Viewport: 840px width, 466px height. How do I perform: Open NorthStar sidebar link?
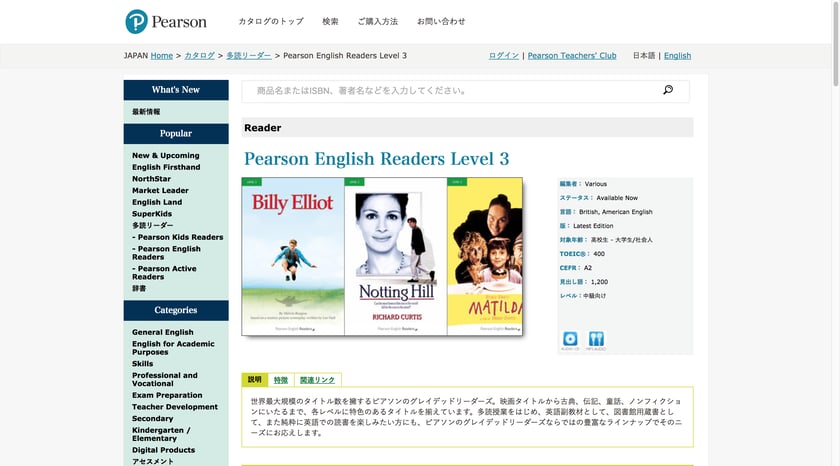pos(152,179)
